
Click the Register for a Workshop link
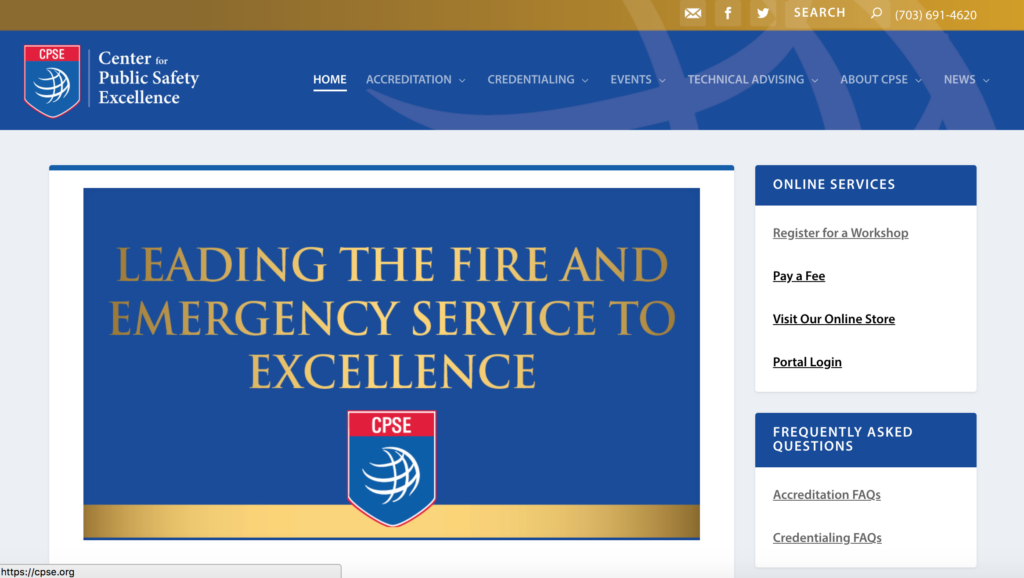tap(840, 232)
